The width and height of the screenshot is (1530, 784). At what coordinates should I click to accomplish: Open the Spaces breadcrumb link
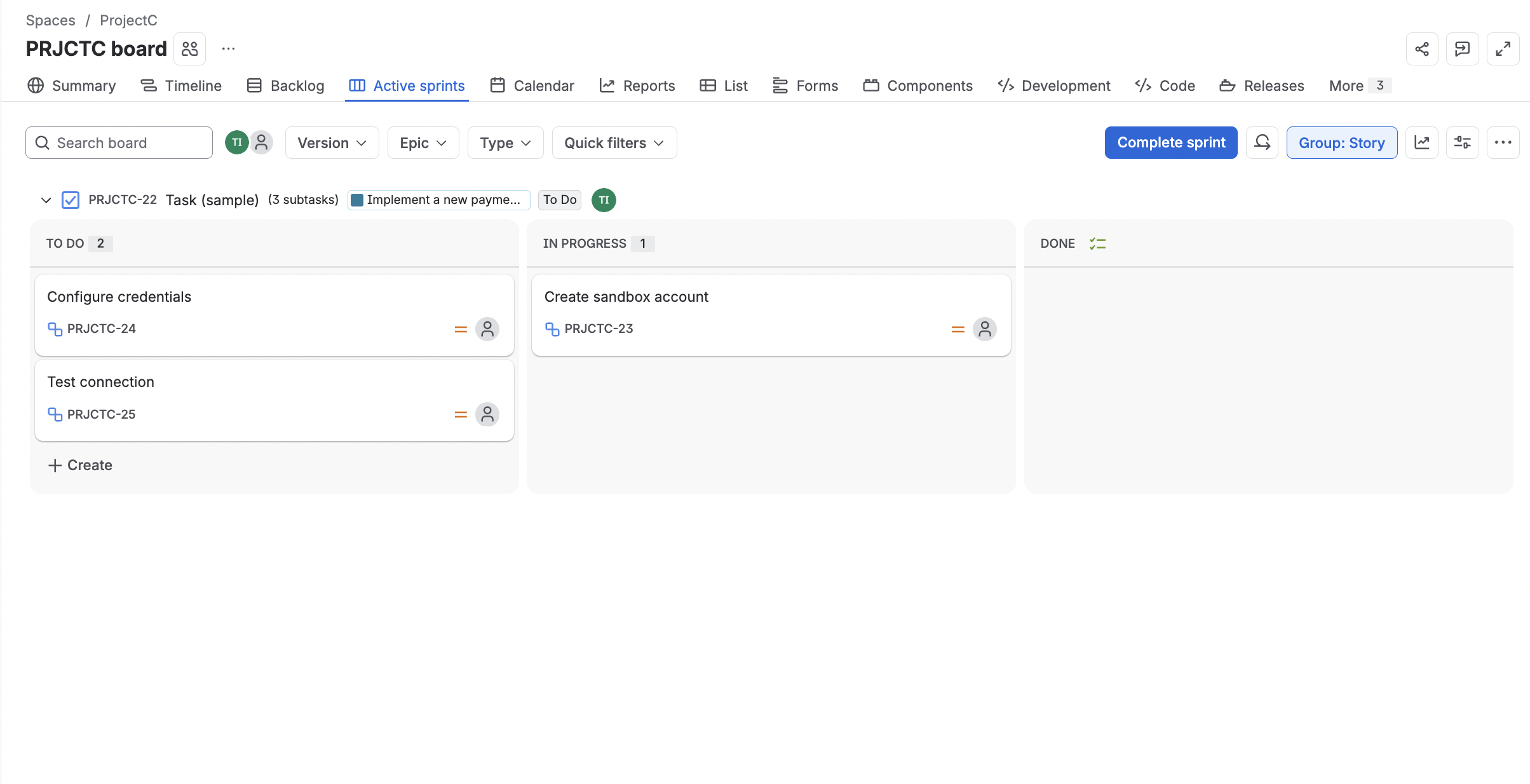[x=50, y=20]
